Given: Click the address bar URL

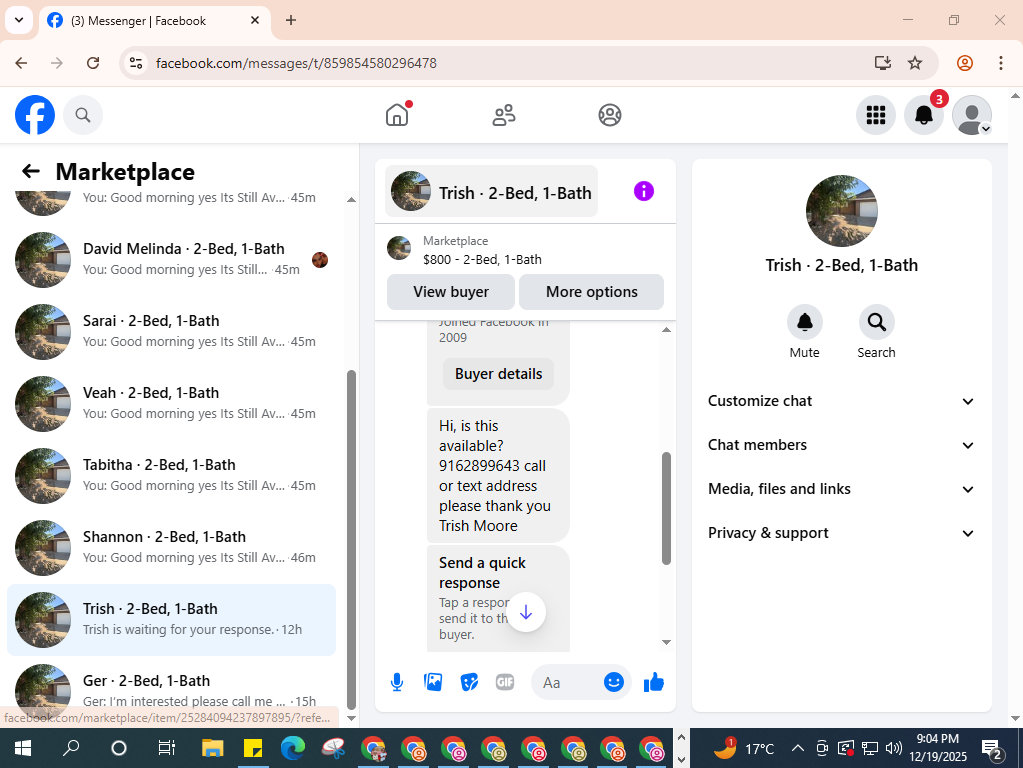Looking at the screenshot, I should point(296,63).
